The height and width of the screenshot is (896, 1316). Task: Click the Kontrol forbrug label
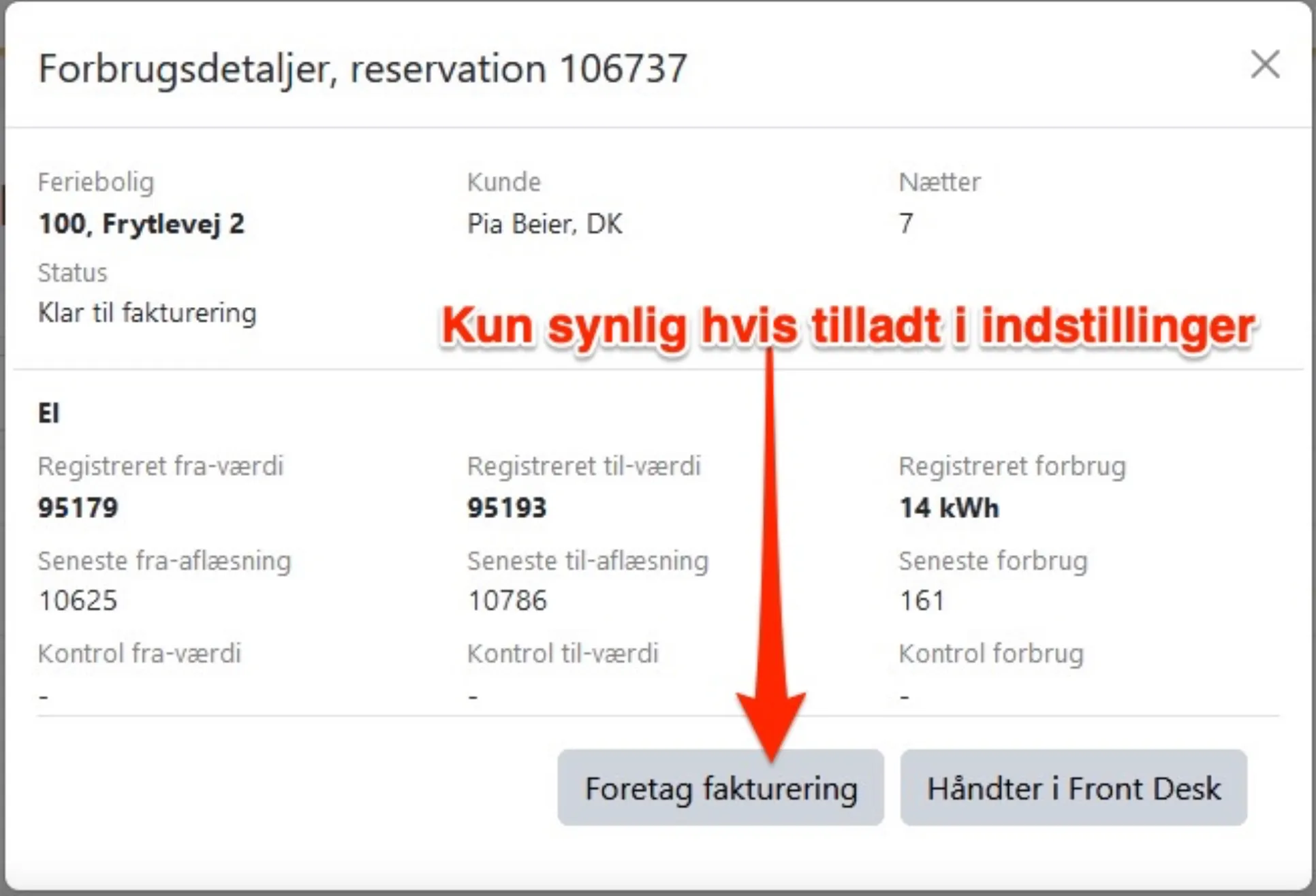[x=990, y=654]
